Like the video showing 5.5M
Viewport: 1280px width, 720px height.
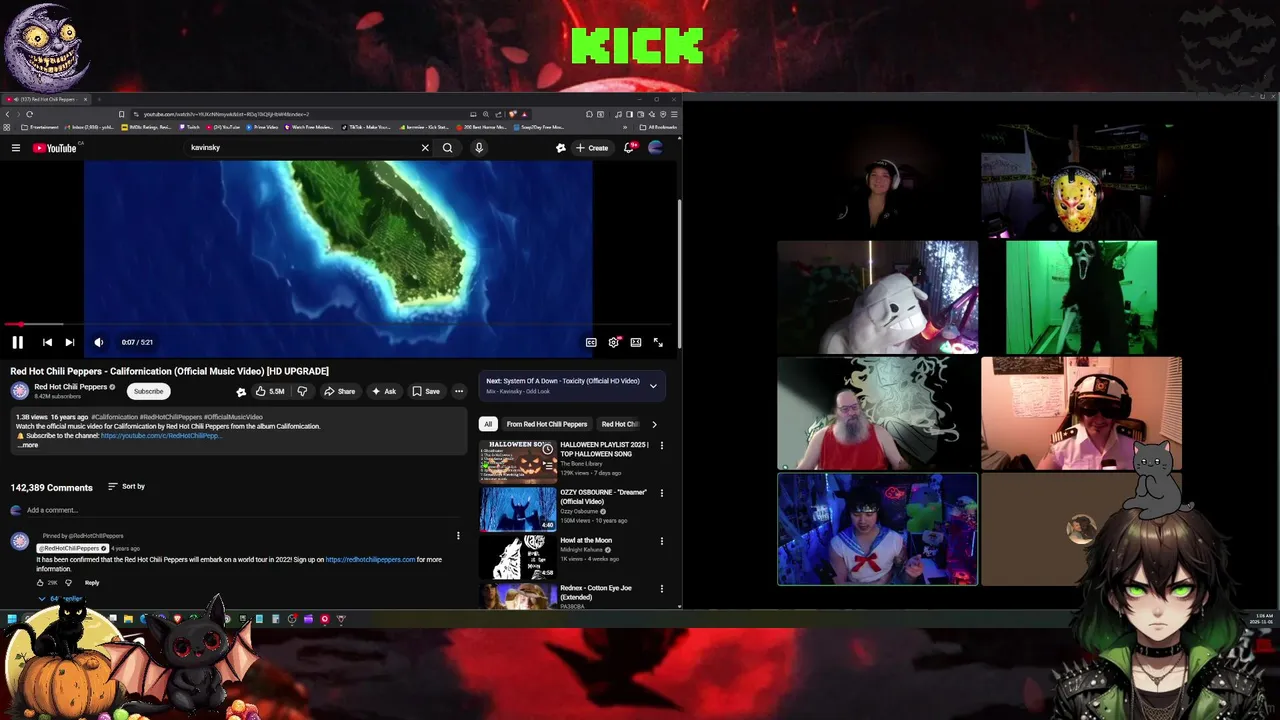tap(270, 391)
